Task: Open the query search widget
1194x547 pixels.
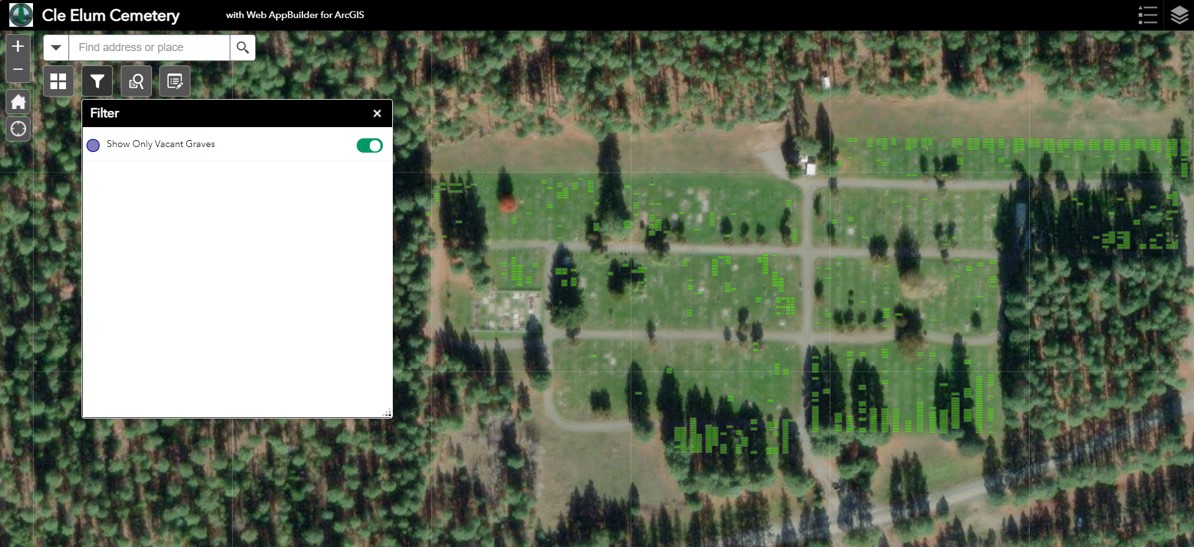Action: (x=136, y=81)
